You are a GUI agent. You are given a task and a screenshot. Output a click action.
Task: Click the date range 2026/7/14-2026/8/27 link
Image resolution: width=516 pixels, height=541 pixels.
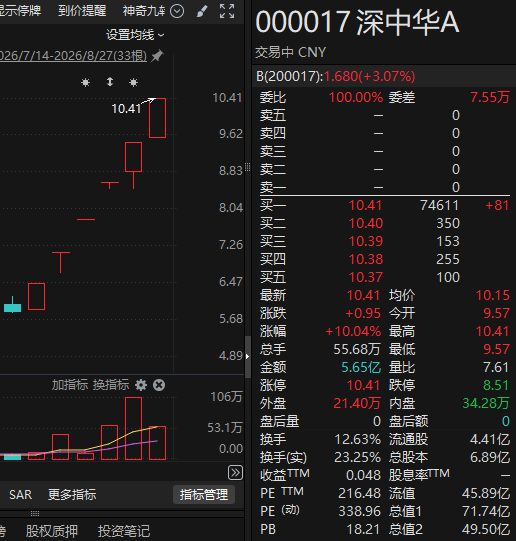click(73, 56)
